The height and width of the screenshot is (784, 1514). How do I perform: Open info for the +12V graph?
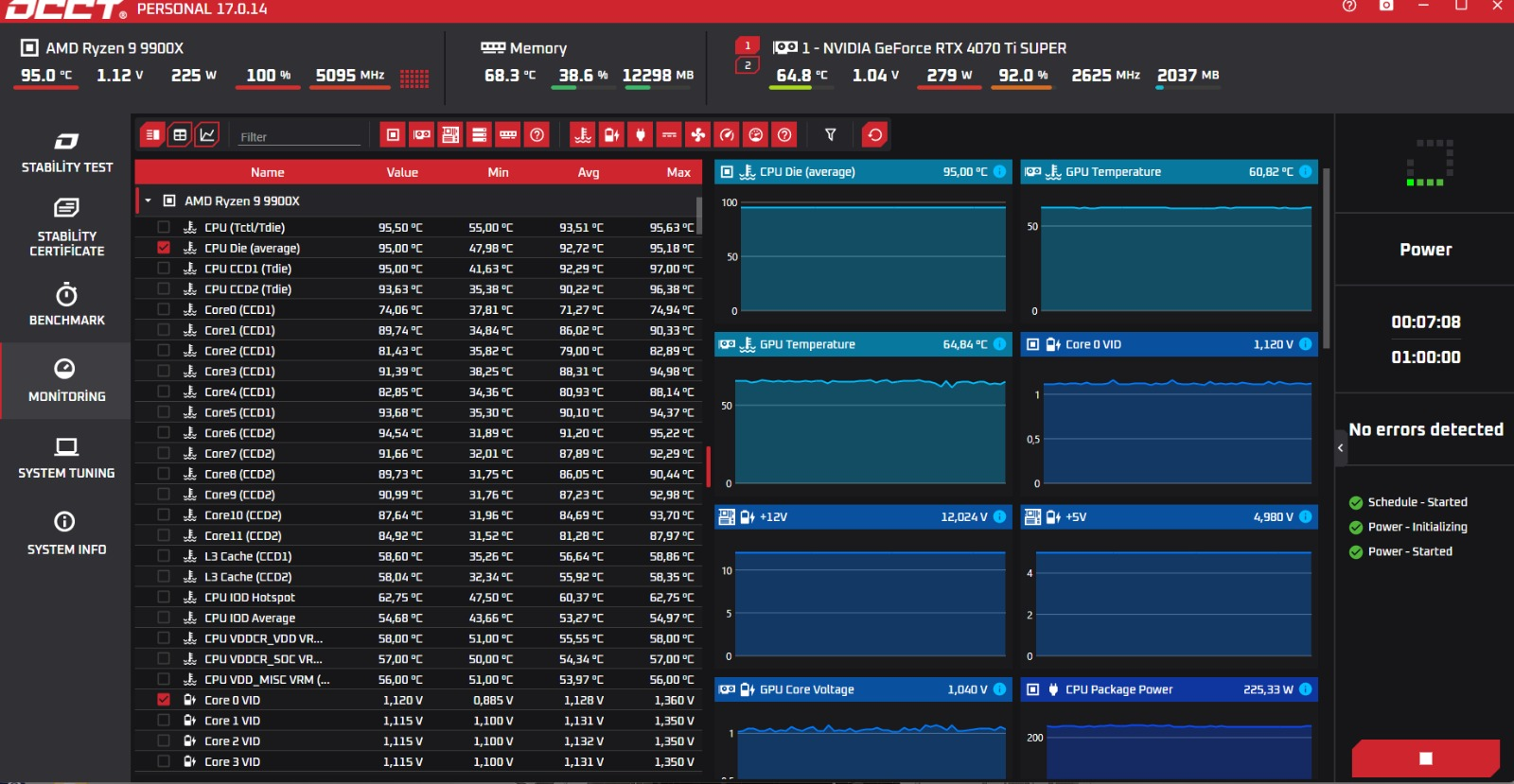tap(999, 516)
